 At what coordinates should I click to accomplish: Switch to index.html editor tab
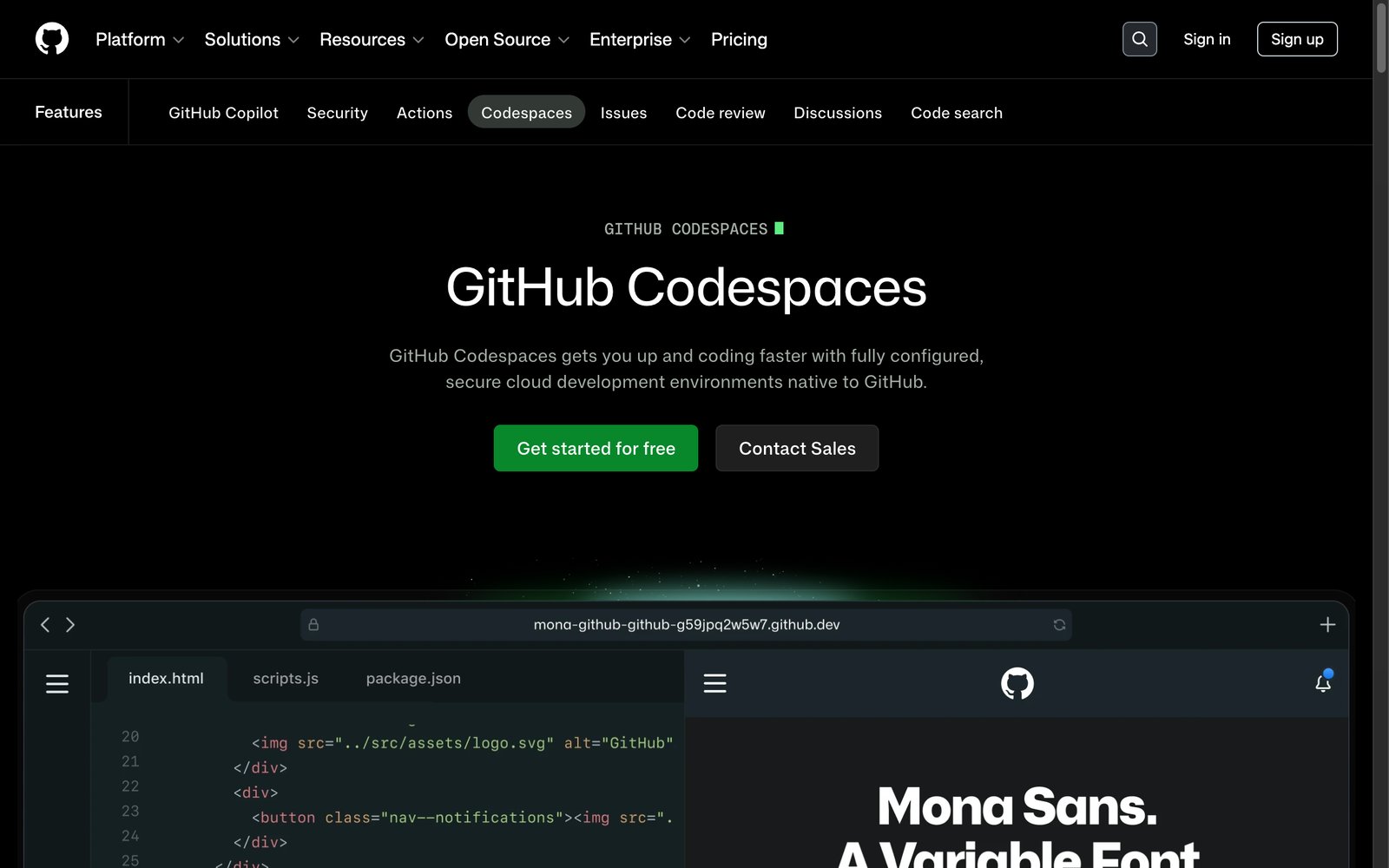click(x=166, y=679)
